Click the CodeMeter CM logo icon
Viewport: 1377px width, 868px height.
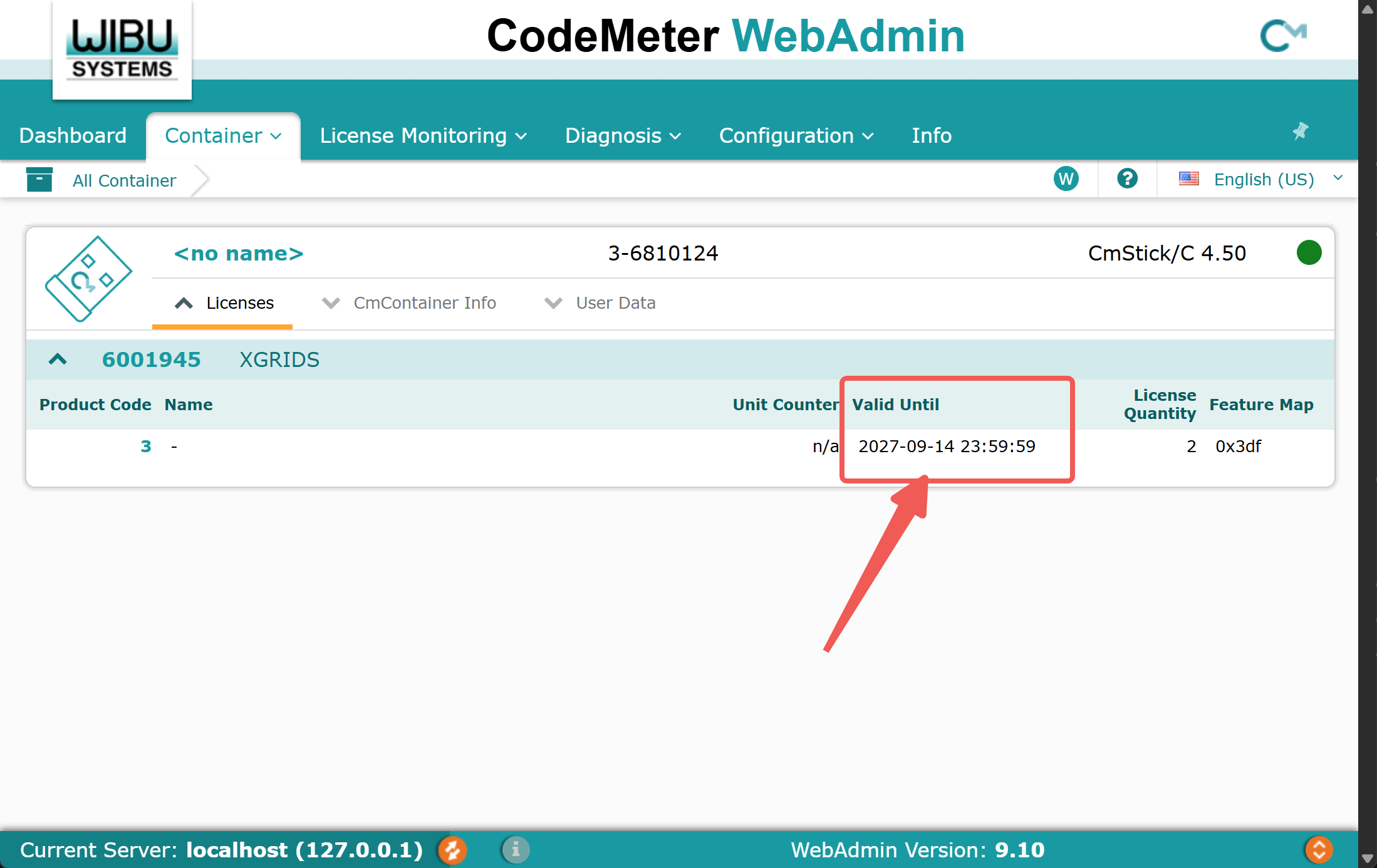pyautogui.click(x=1283, y=35)
